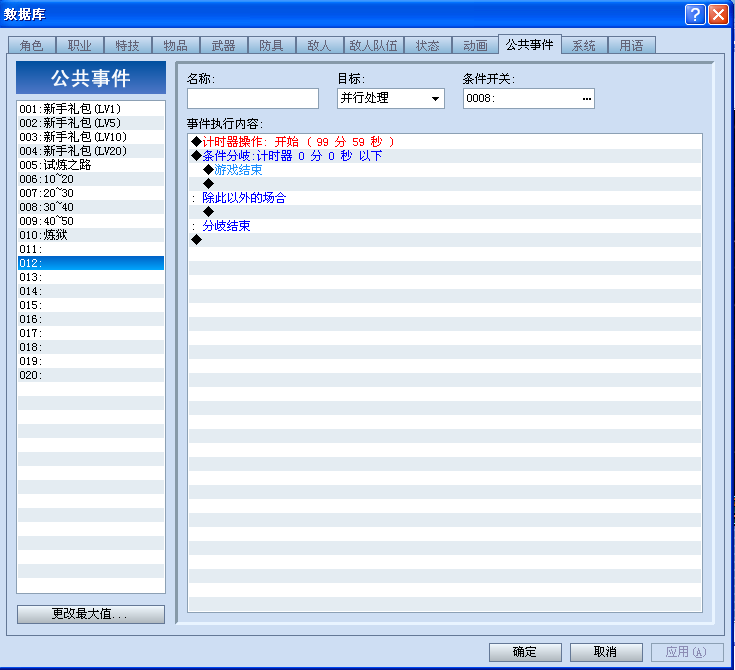The width and height of the screenshot is (735, 670).
Task: Expand the 目标 dropdown arrow
Action: 435,98
